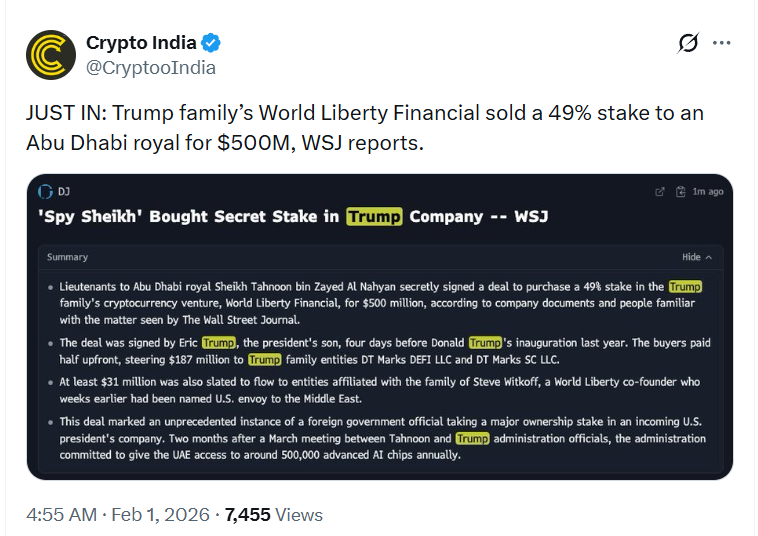Click the bullet mentioning 500,000 advanced AI chips
Screen dimensions: 758x536
coord(380,446)
